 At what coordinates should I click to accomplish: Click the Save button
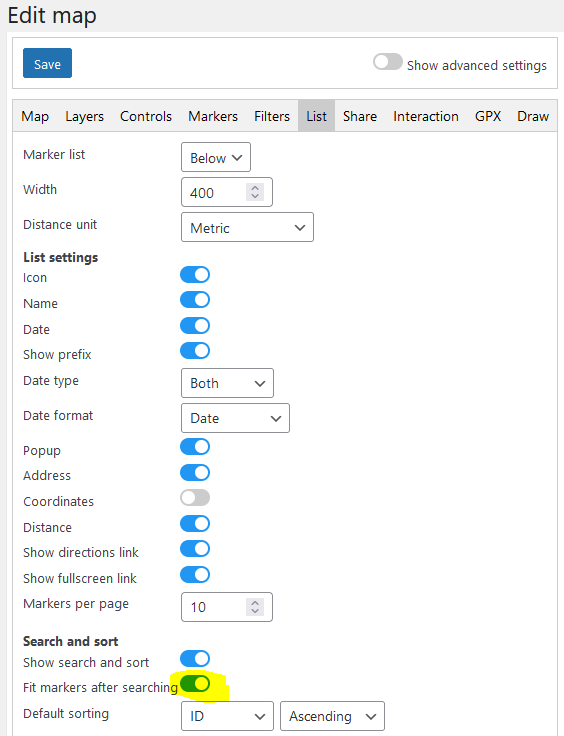coord(47,63)
